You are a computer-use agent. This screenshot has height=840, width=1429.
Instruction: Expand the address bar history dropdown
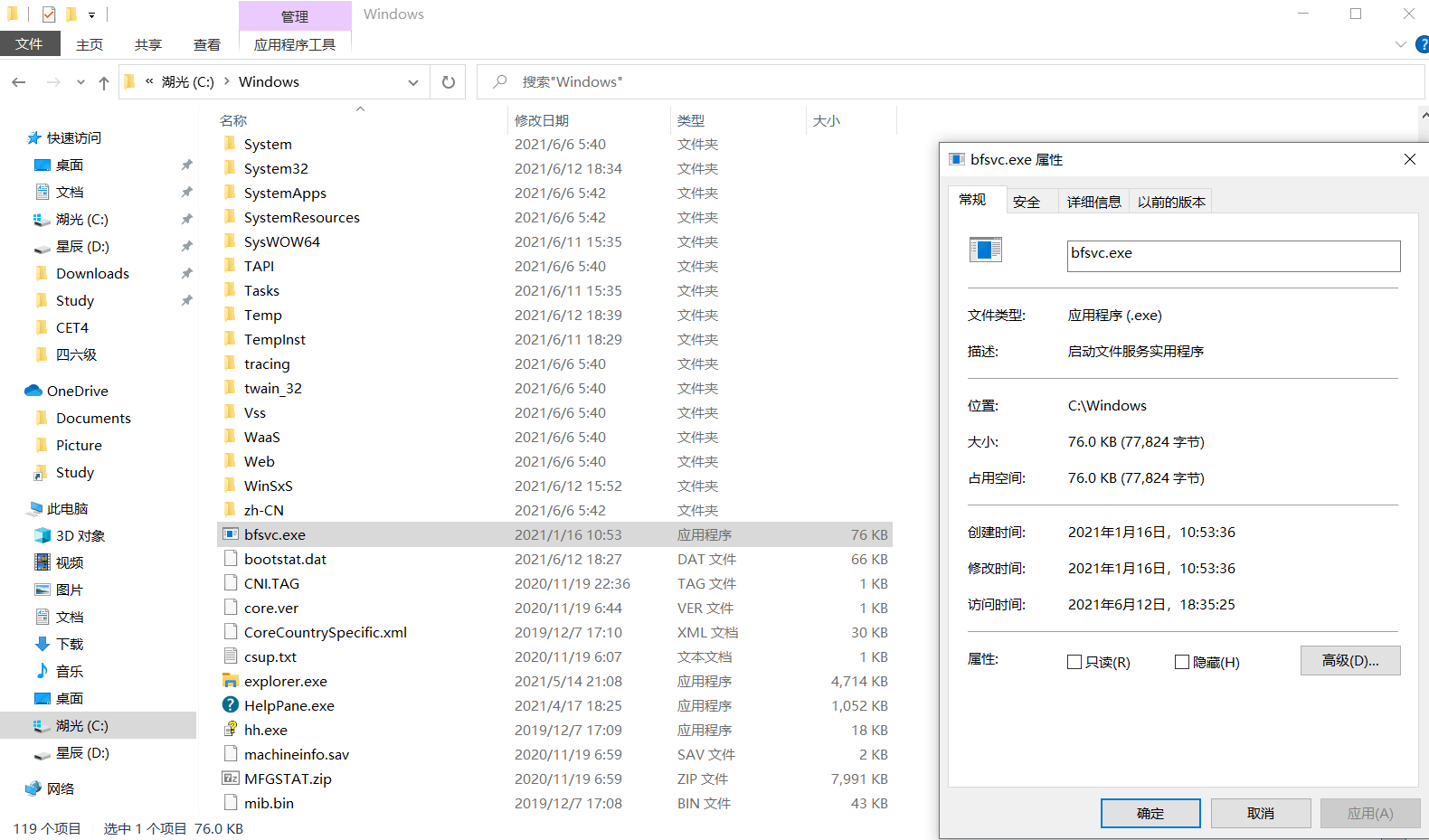pos(413,82)
